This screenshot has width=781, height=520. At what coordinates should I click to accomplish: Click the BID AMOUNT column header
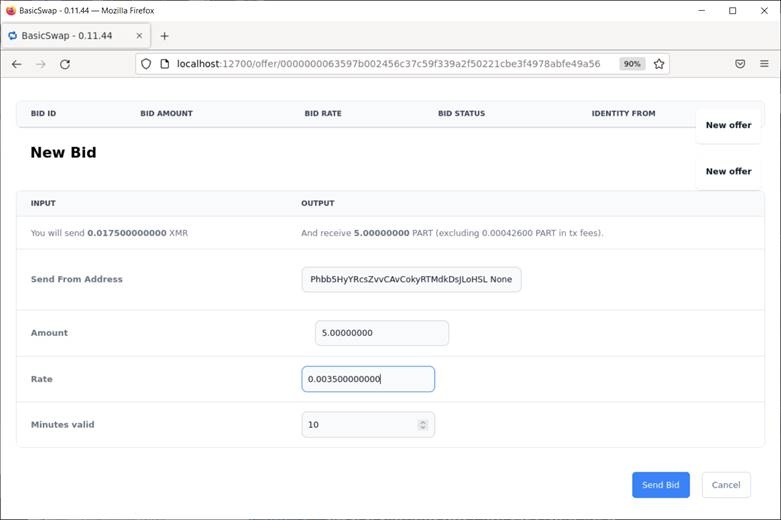166,114
